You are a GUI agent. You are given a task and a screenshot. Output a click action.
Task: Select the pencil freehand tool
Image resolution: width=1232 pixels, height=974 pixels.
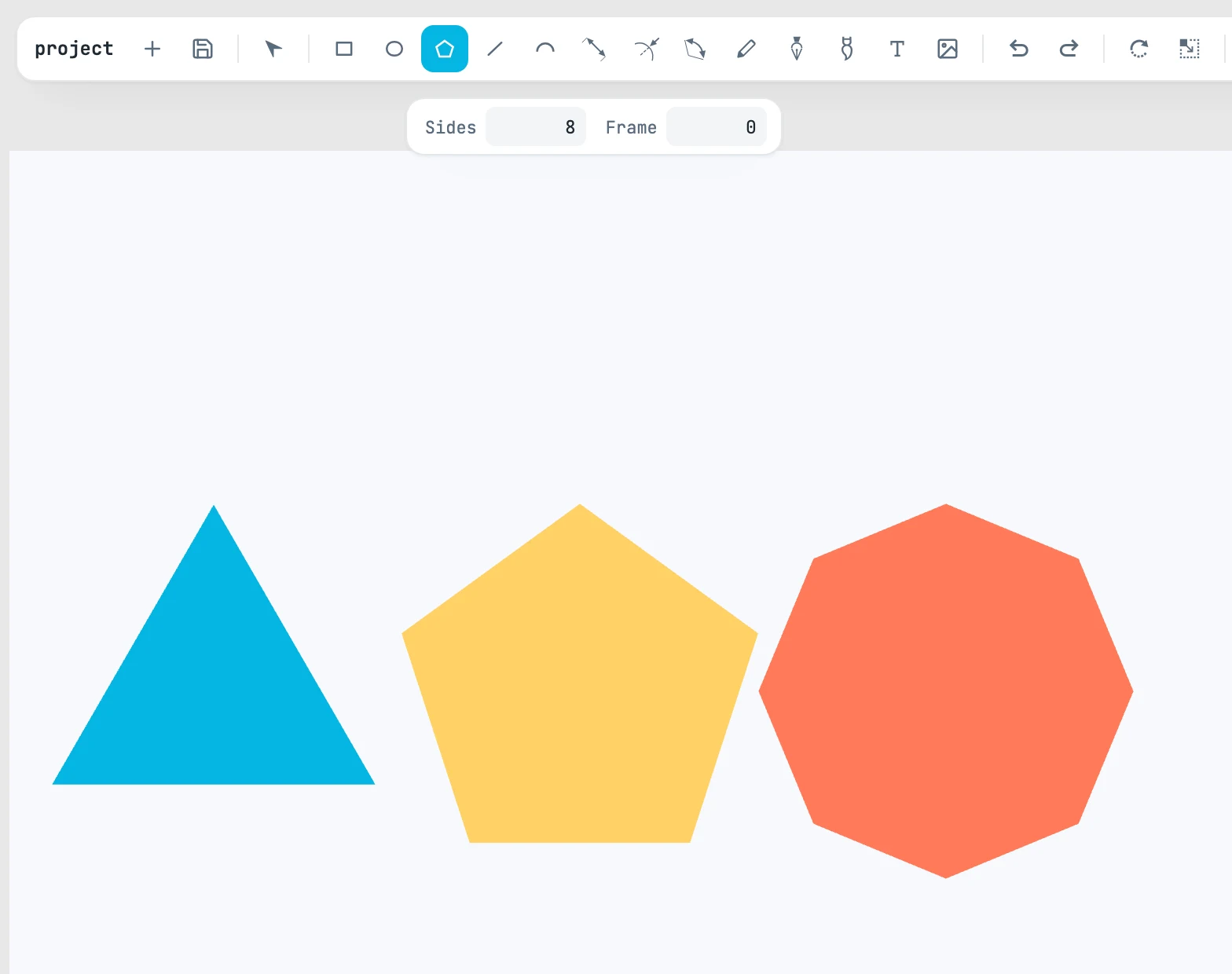(746, 49)
